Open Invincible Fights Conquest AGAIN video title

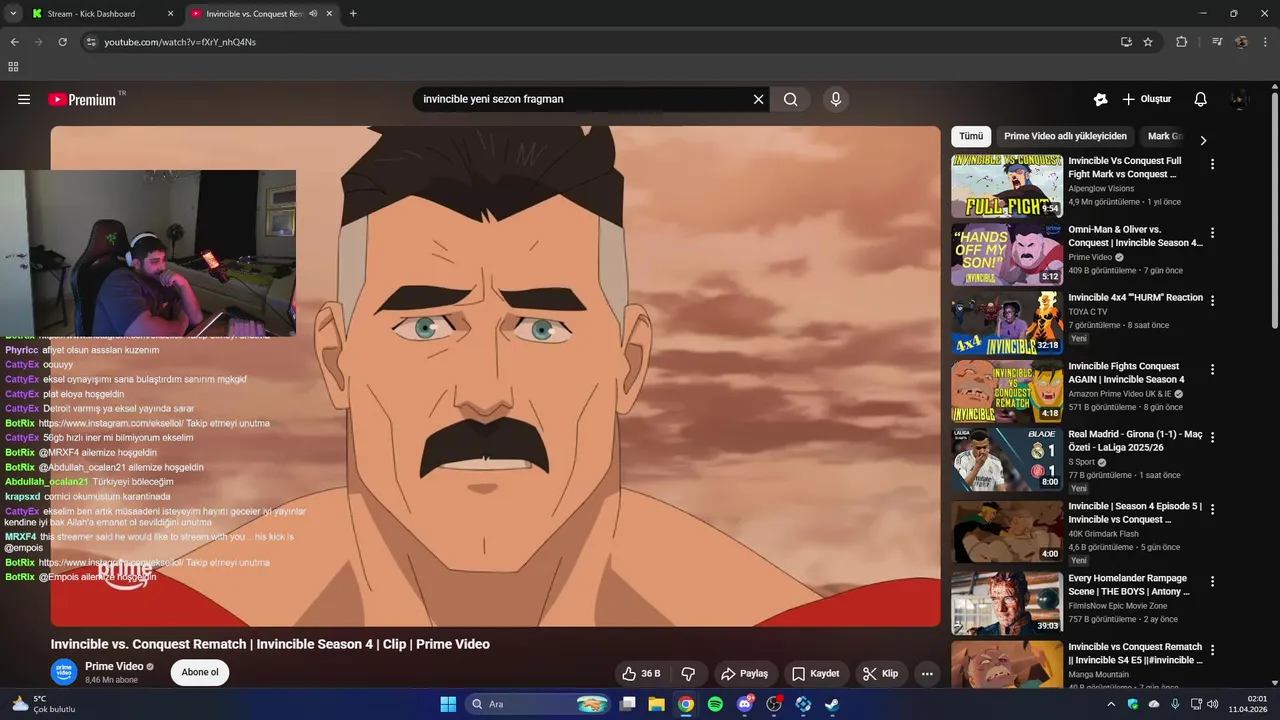[x=1126, y=373]
